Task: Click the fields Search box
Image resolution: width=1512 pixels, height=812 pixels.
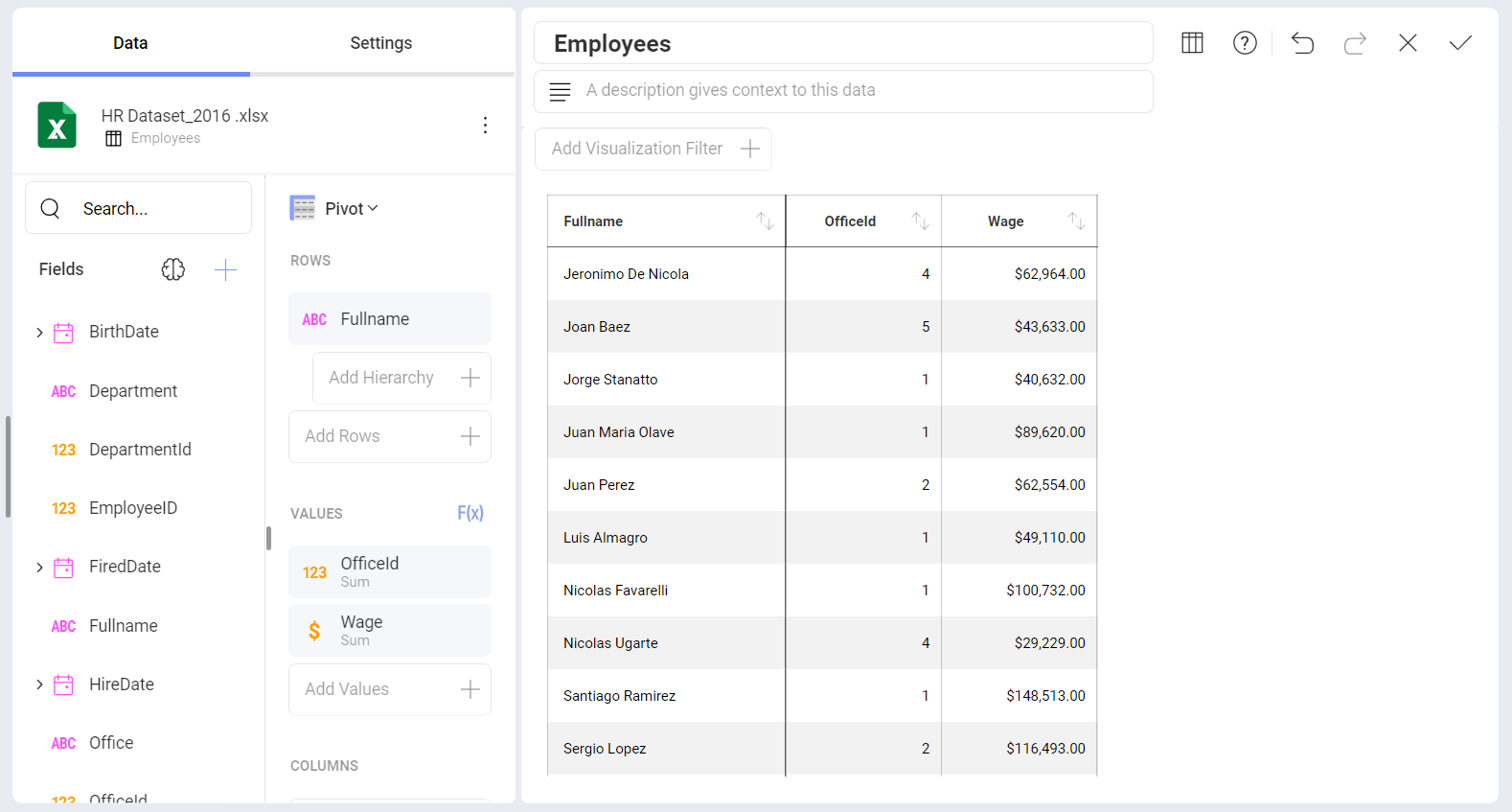Action: click(138, 208)
